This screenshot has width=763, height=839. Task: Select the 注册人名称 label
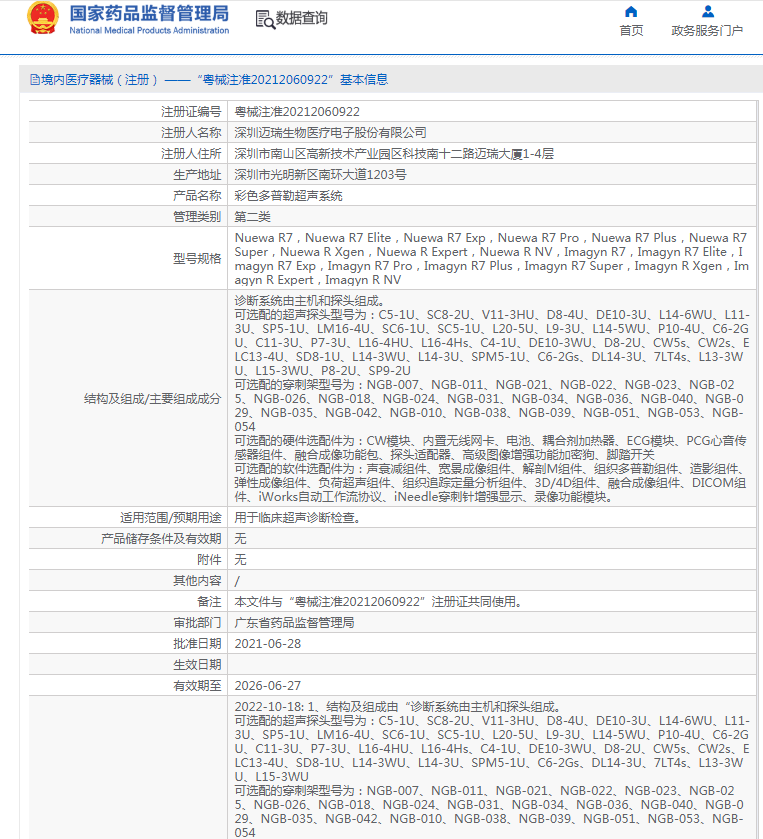pos(191,133)
